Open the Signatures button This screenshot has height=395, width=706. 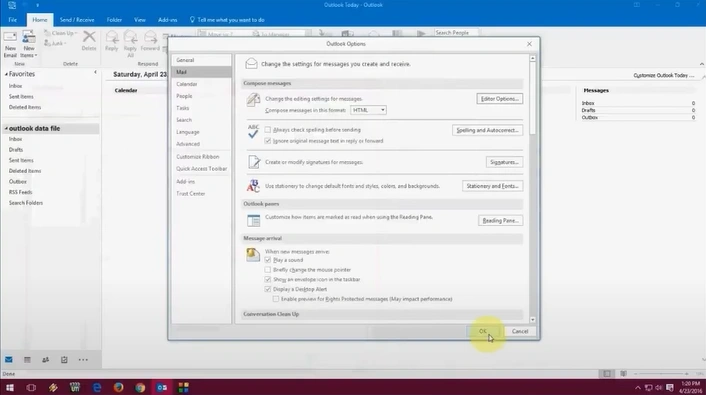click(504, 162)
